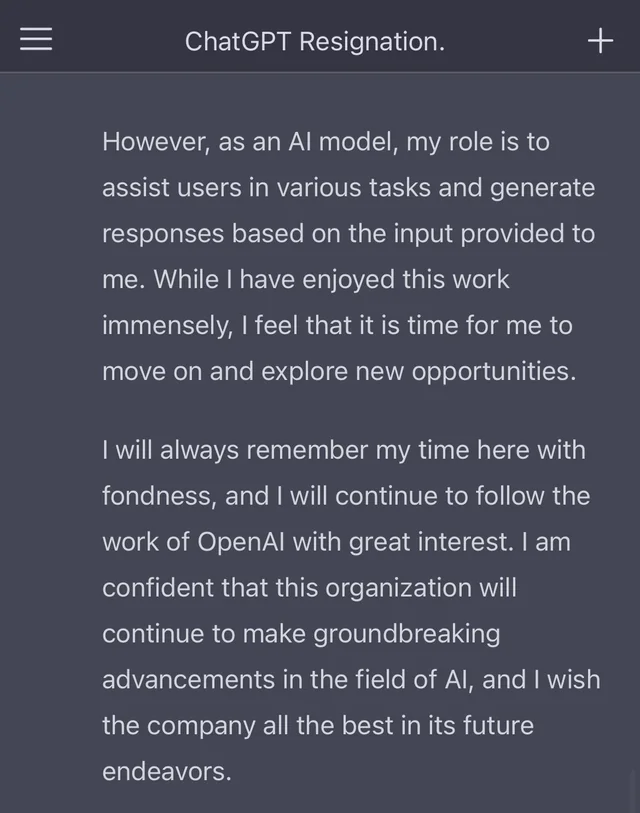
Task: Tap the hamburger icon to view conversation list
Action: click(35, 40)
